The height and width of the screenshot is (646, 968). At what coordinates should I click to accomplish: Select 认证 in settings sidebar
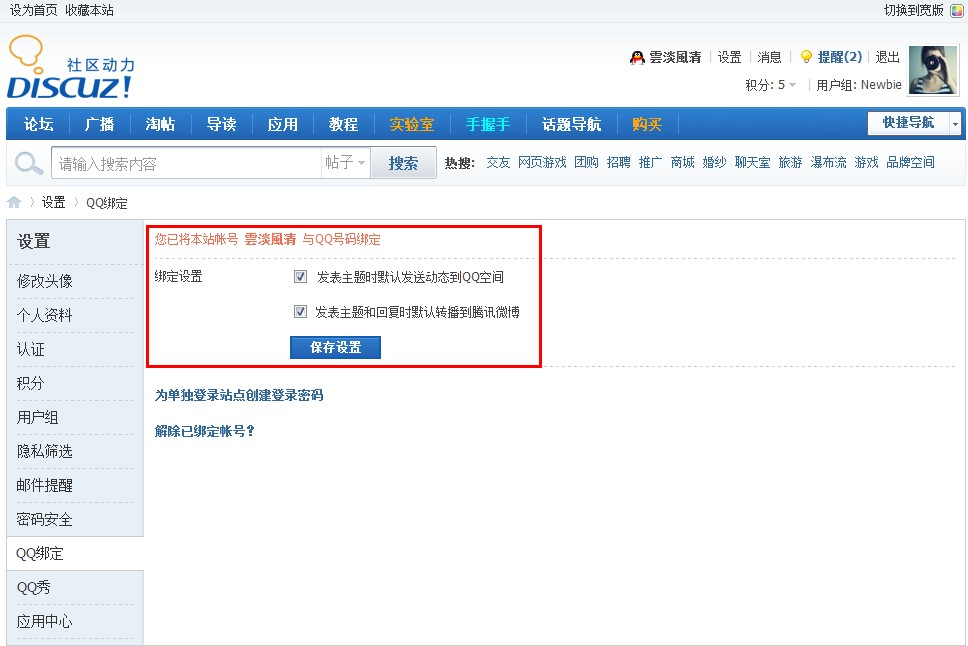pos(31,350)
